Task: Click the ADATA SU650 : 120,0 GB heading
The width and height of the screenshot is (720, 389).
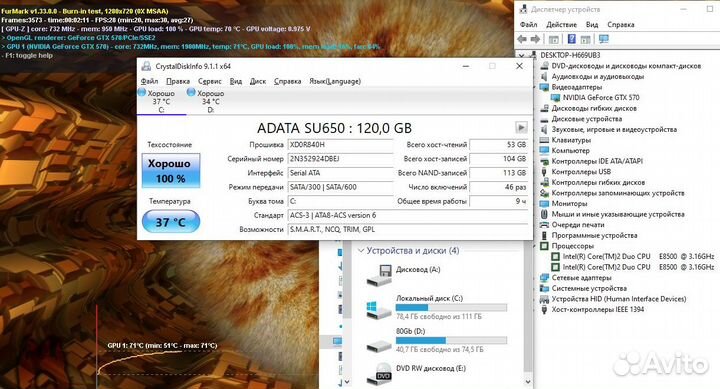Action: pos(334,128)
